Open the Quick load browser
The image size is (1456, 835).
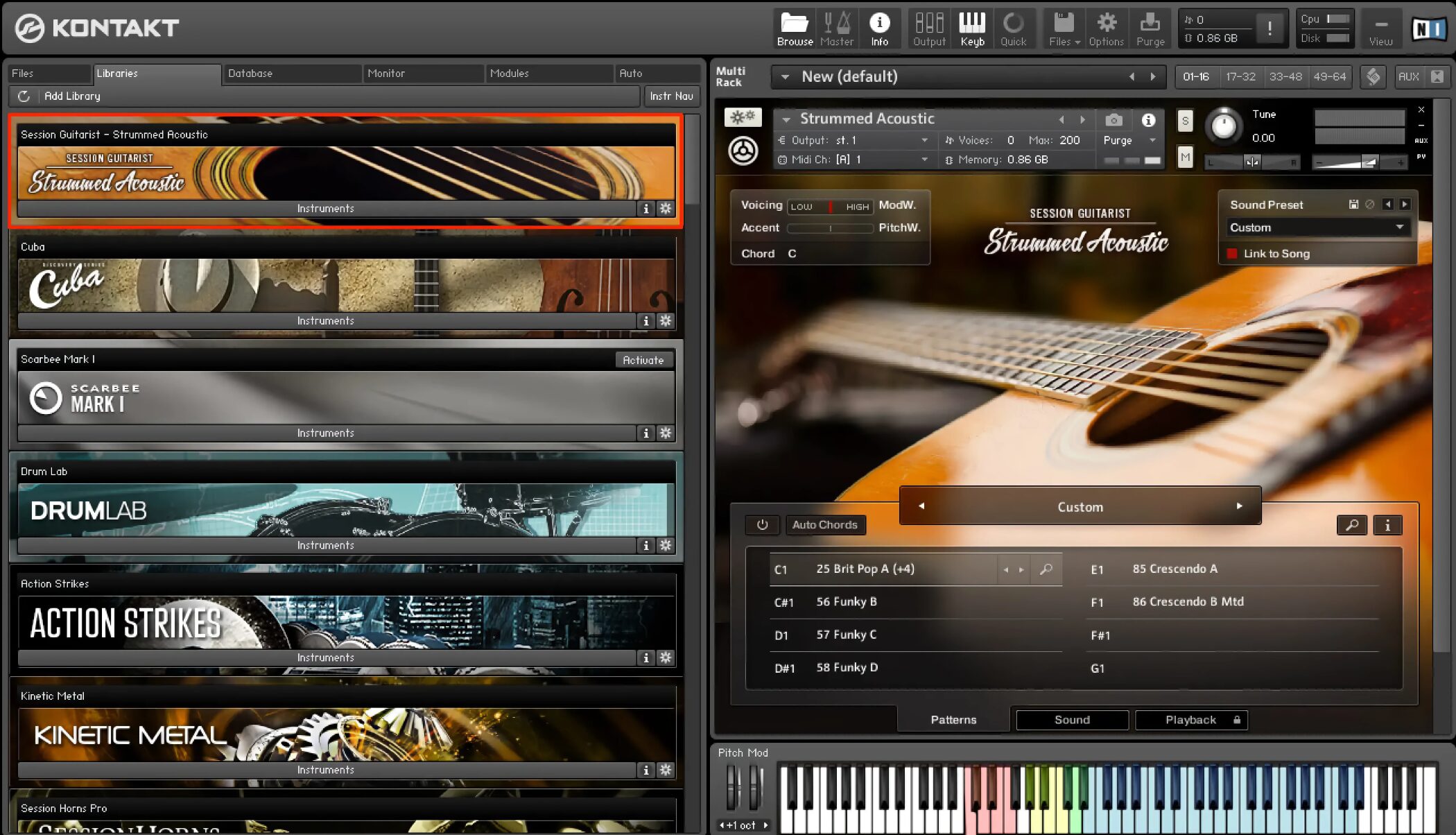1013,28
